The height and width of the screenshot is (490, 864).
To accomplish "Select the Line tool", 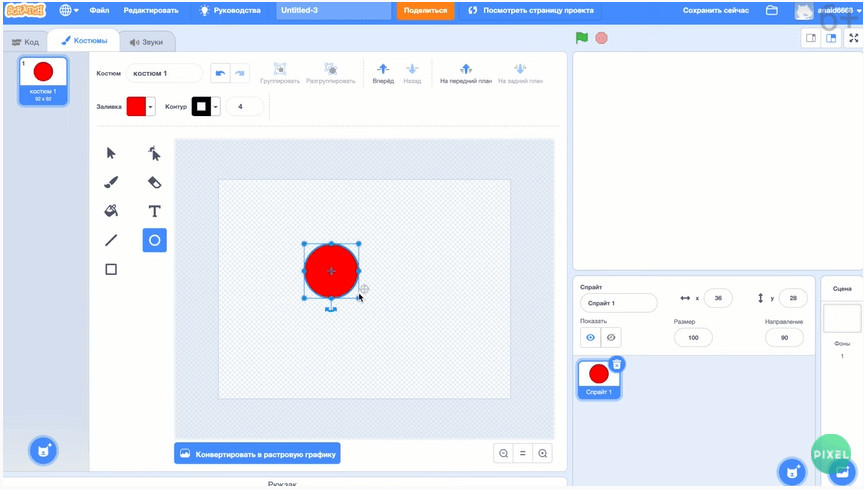I will 111,240.
